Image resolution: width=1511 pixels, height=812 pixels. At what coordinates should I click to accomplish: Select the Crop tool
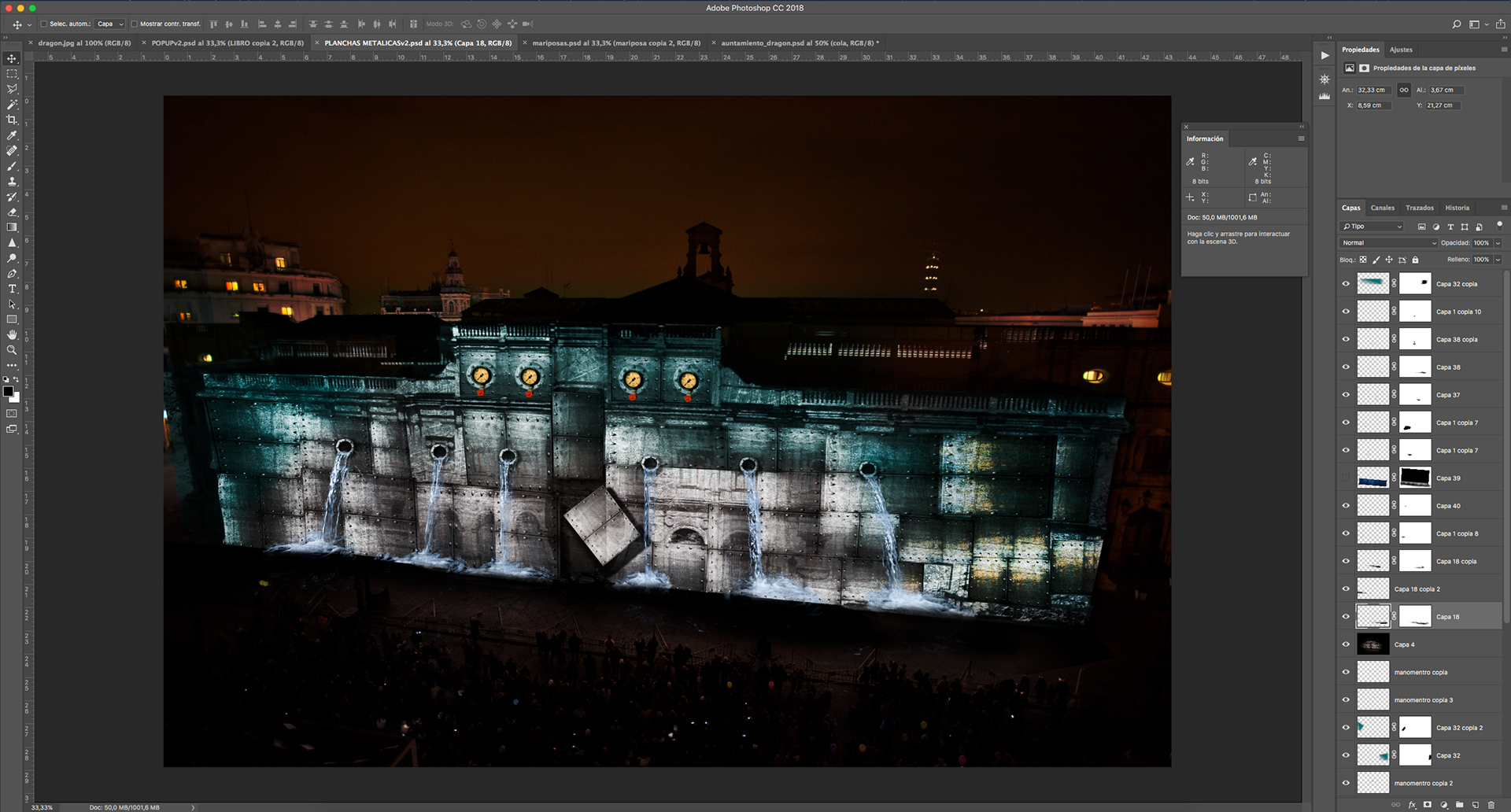pos(12,120)
